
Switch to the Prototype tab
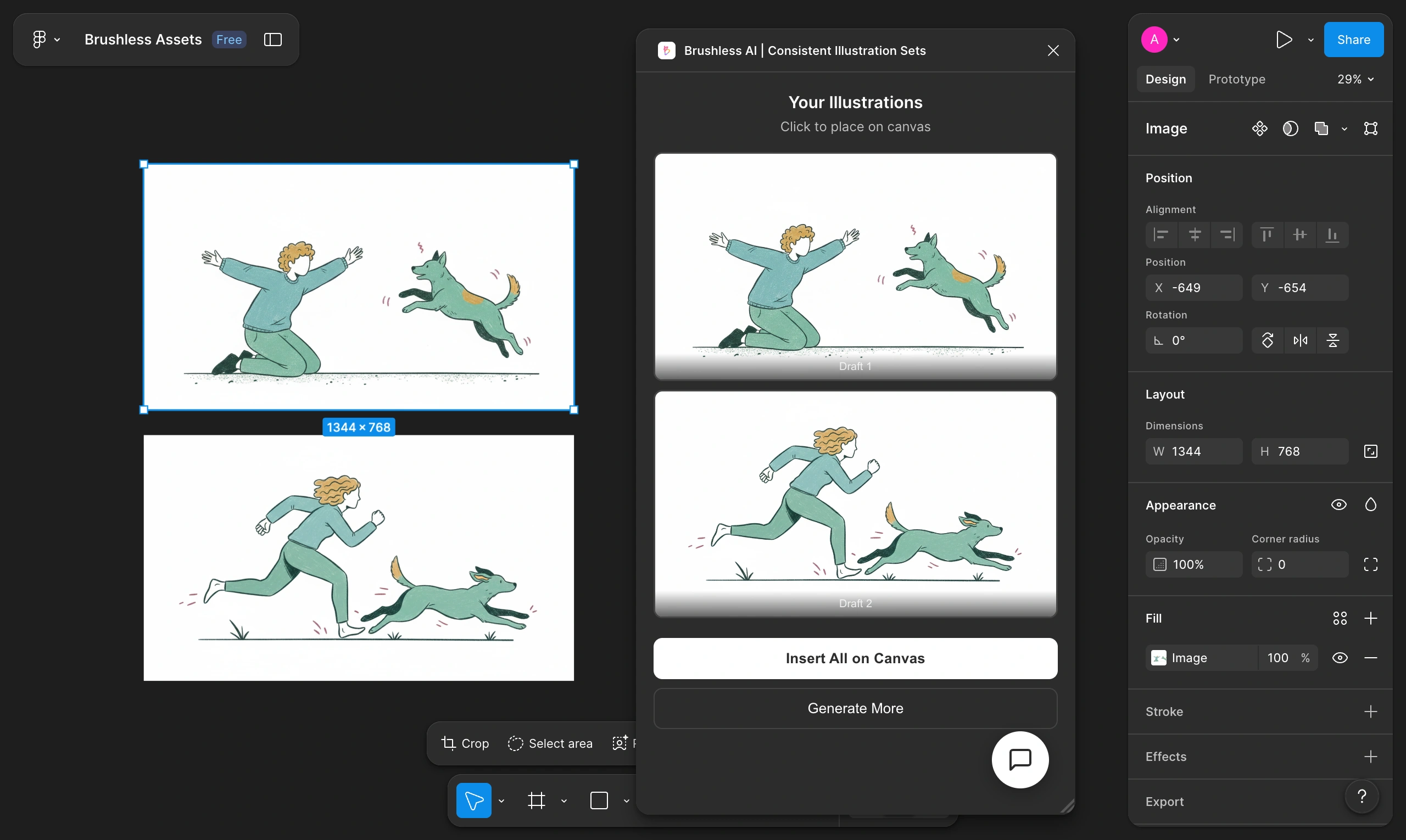[1237, 79]
